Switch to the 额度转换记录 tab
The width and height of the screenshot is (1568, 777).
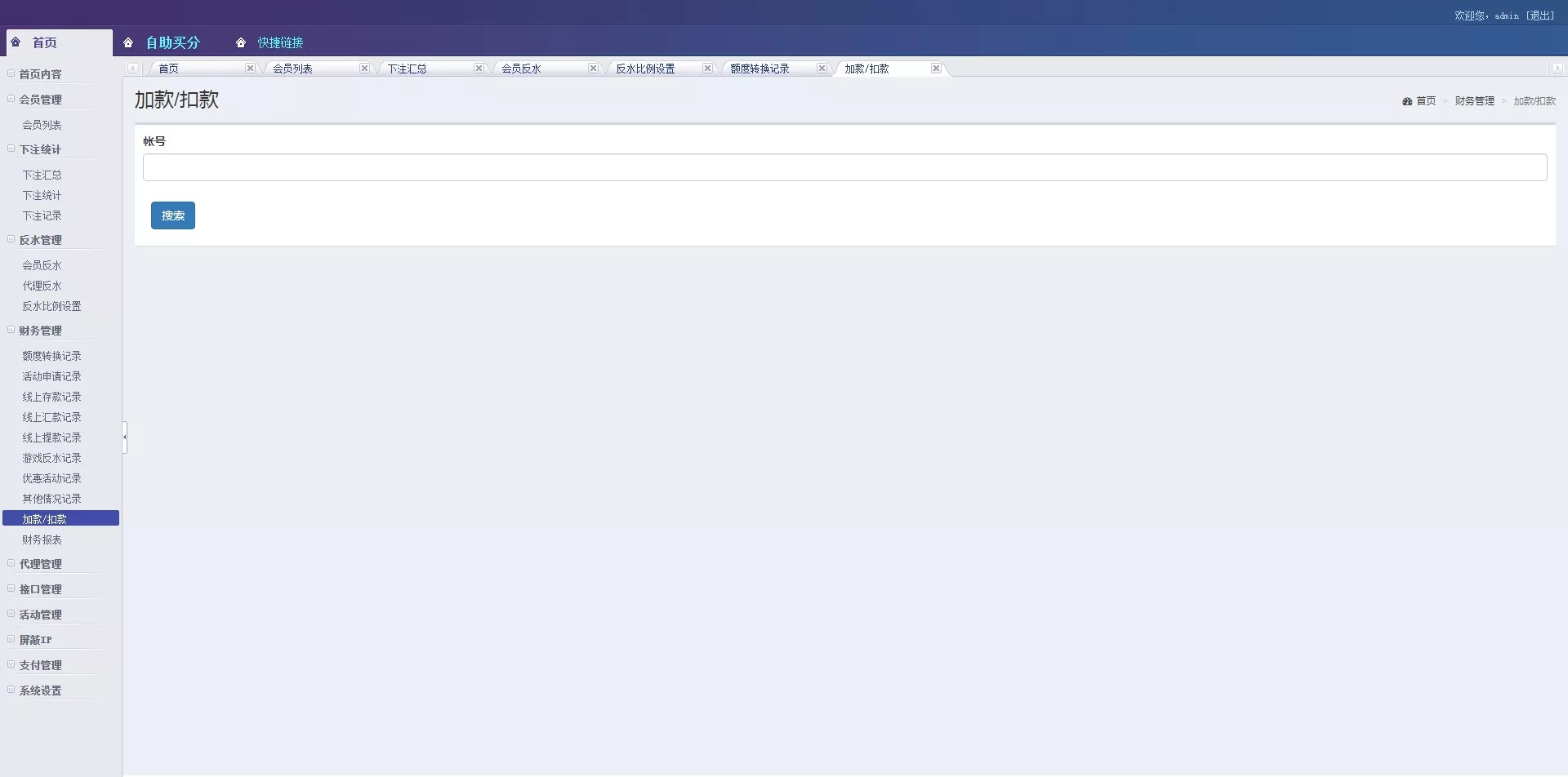[759, 69]
